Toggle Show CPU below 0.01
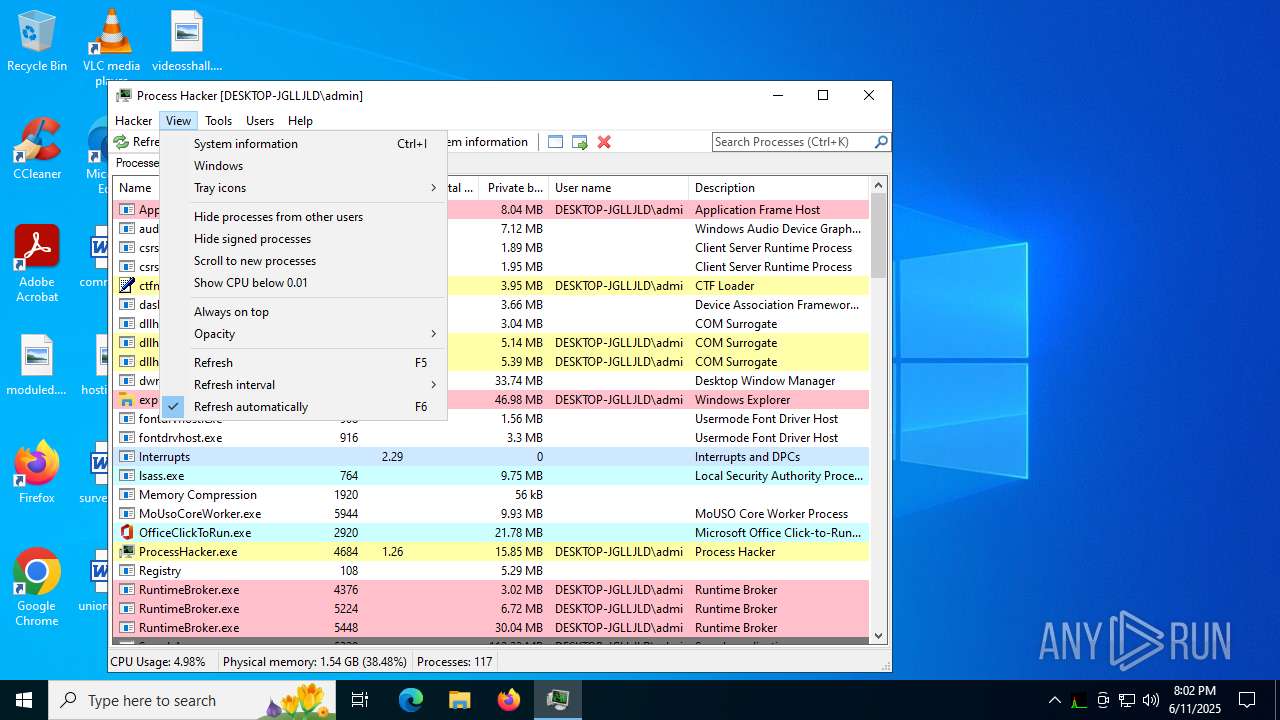This screenshot has width=1280, height=720. coord(303,282)
